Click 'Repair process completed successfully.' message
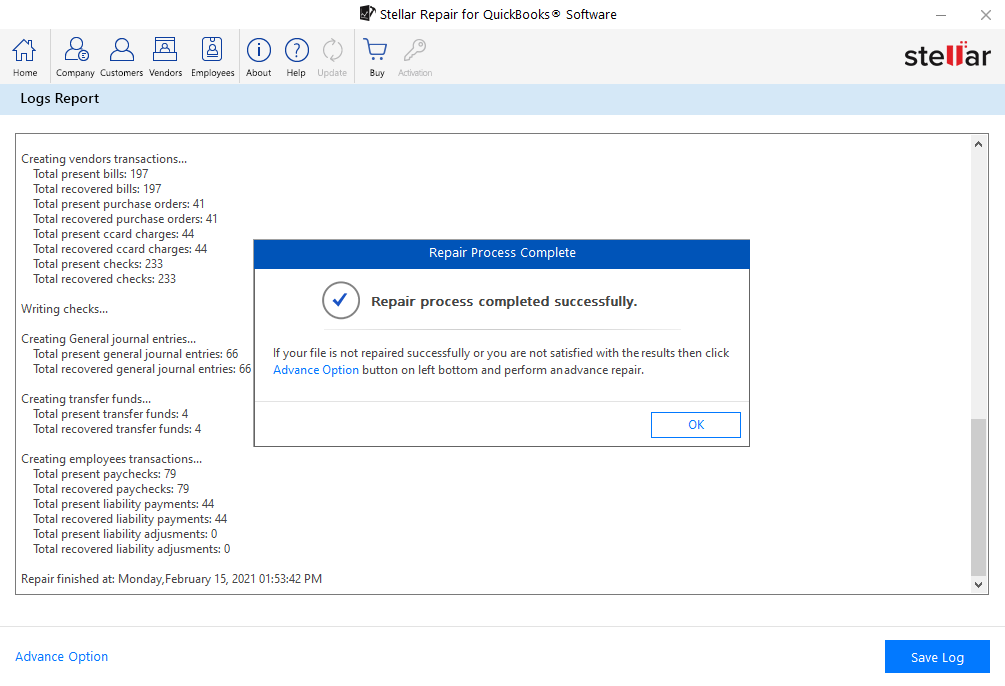The height and width of the screenshot is (686, 1005). 504,301
